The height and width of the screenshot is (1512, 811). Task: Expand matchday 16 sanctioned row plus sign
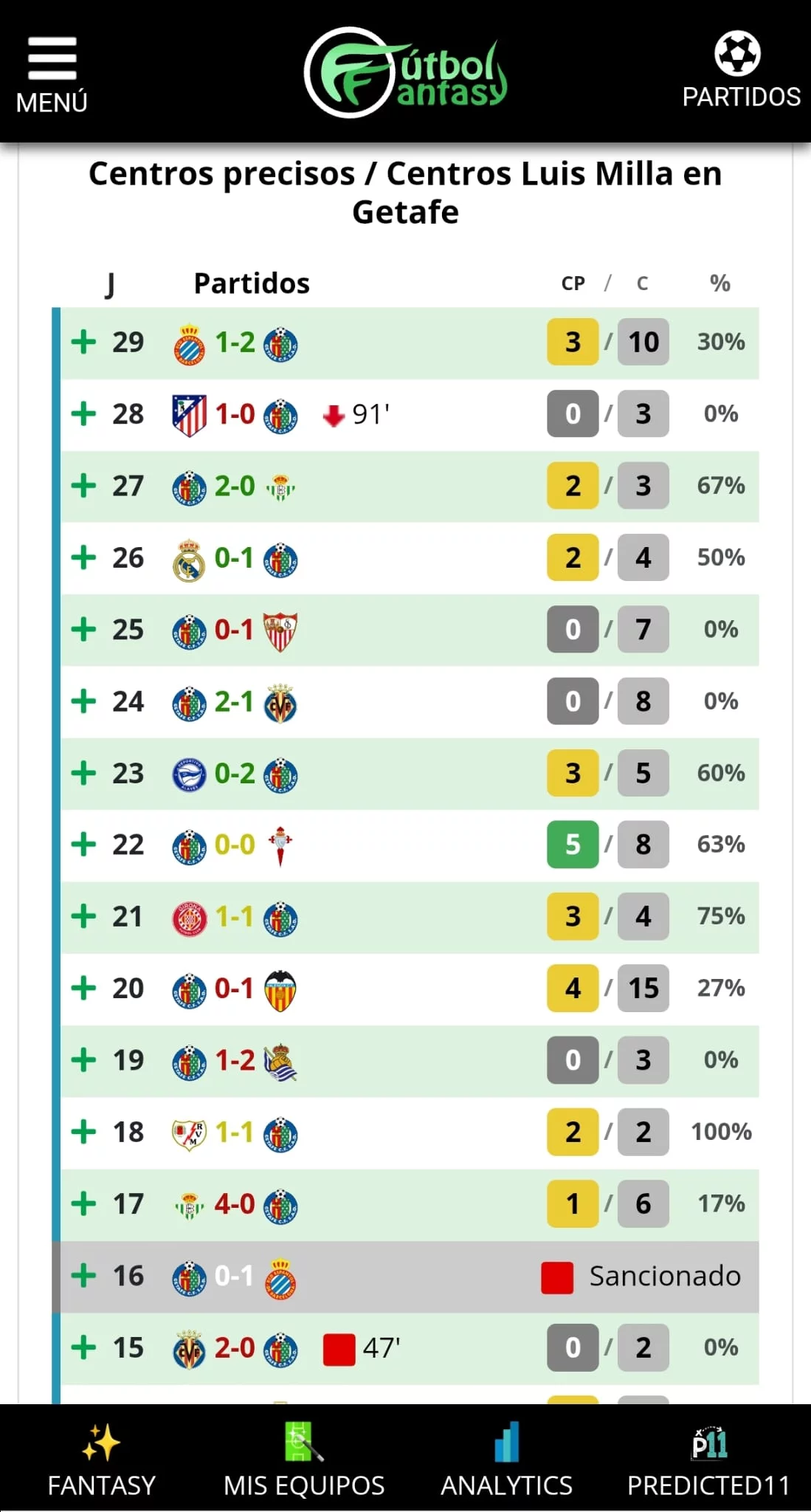84,1276
